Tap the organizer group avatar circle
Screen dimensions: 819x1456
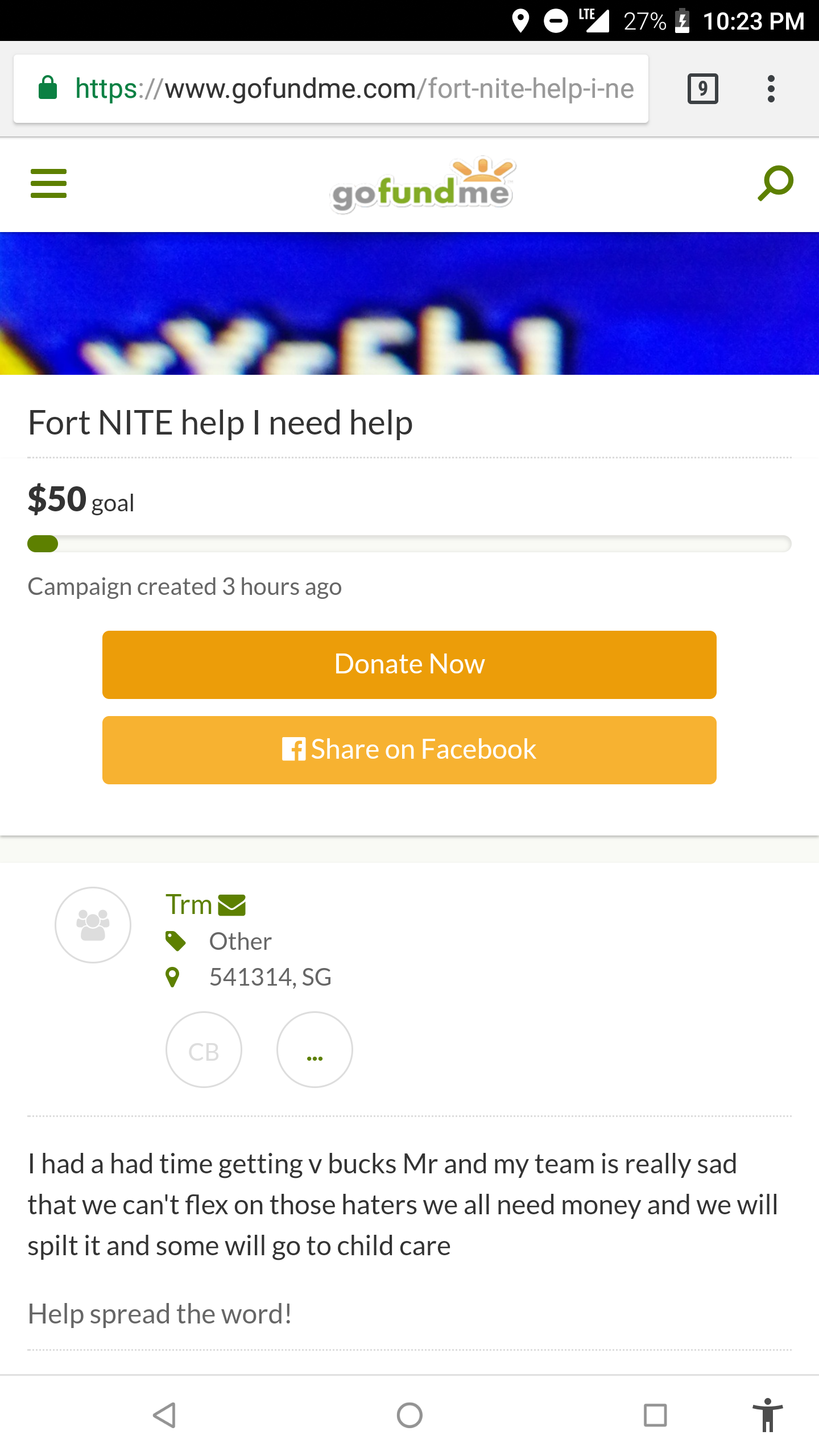(x=93, y=925)
